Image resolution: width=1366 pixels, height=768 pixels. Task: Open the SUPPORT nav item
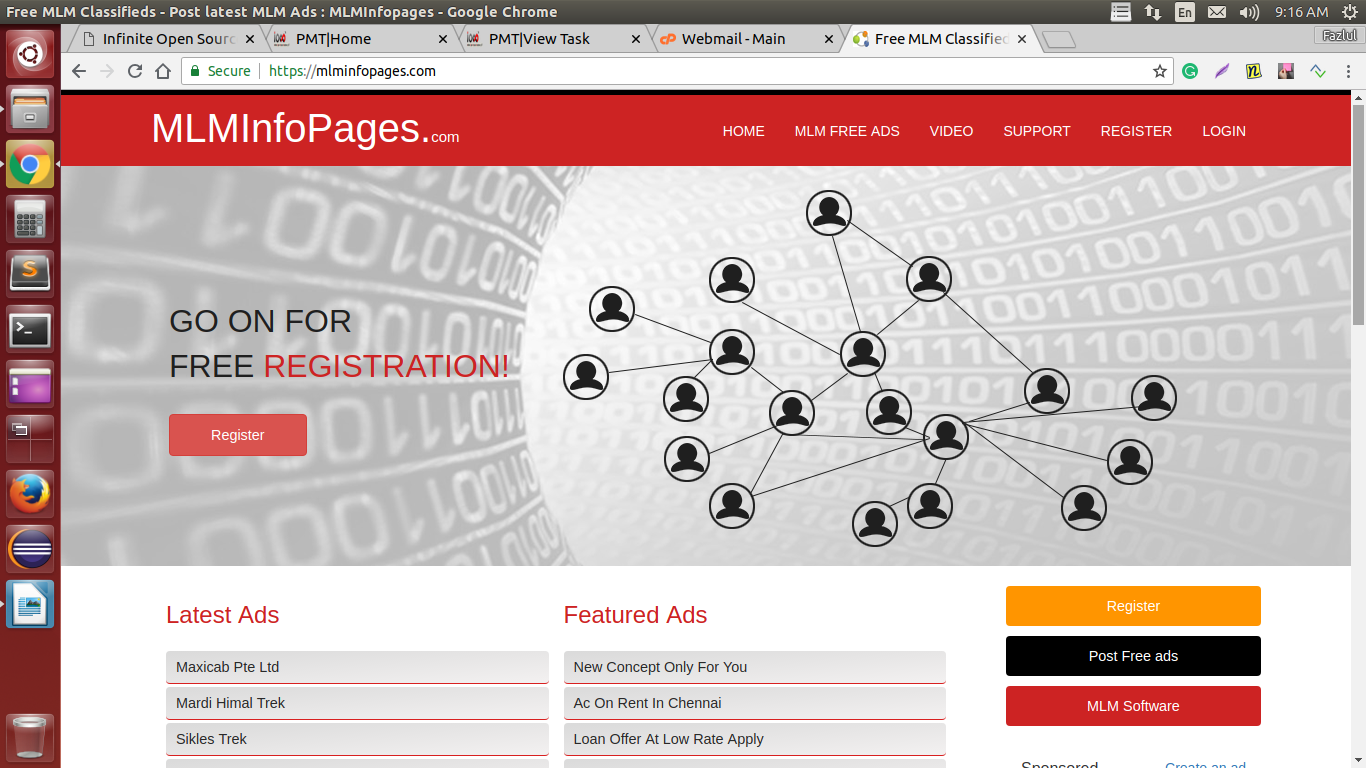tap(1037, 131)
